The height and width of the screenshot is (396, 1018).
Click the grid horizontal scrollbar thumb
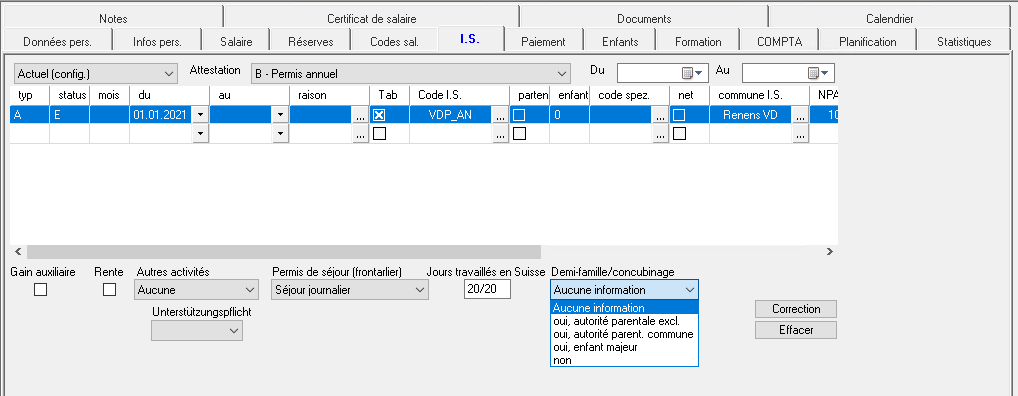tap(284, 251)
